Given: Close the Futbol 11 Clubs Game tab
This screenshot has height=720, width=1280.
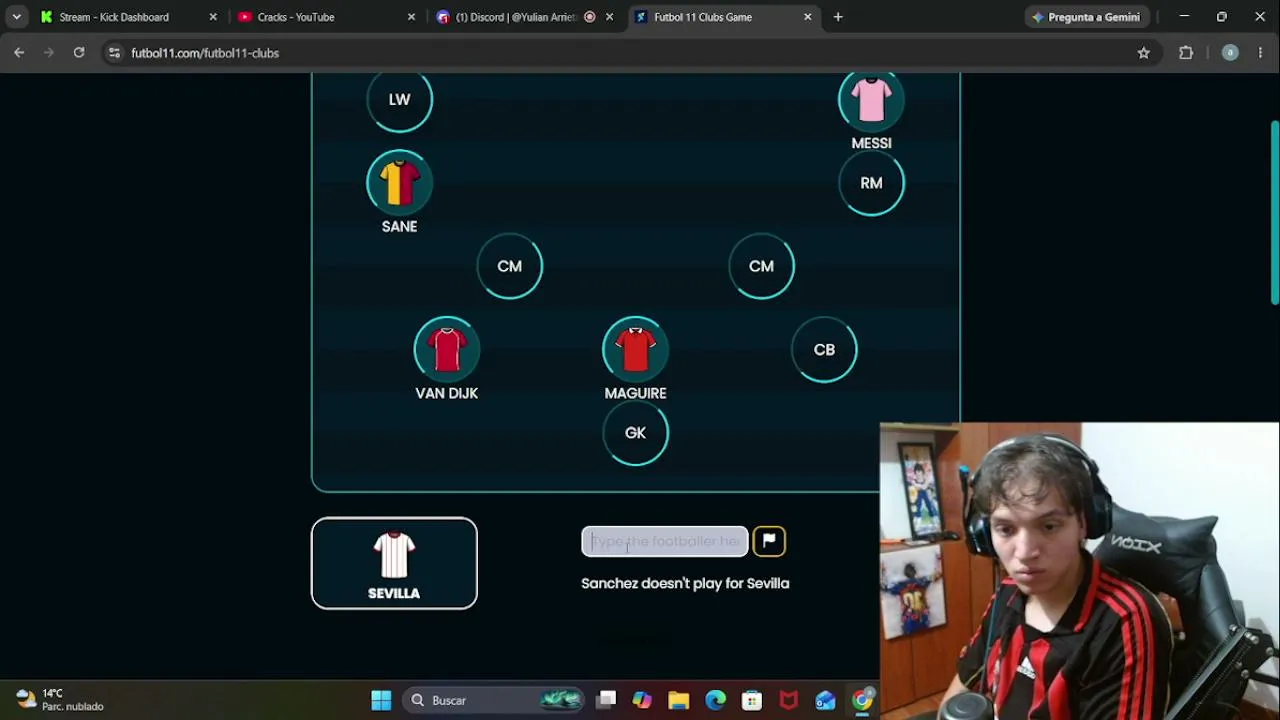Looking at the screenshot, I should [x=808, y=17].
